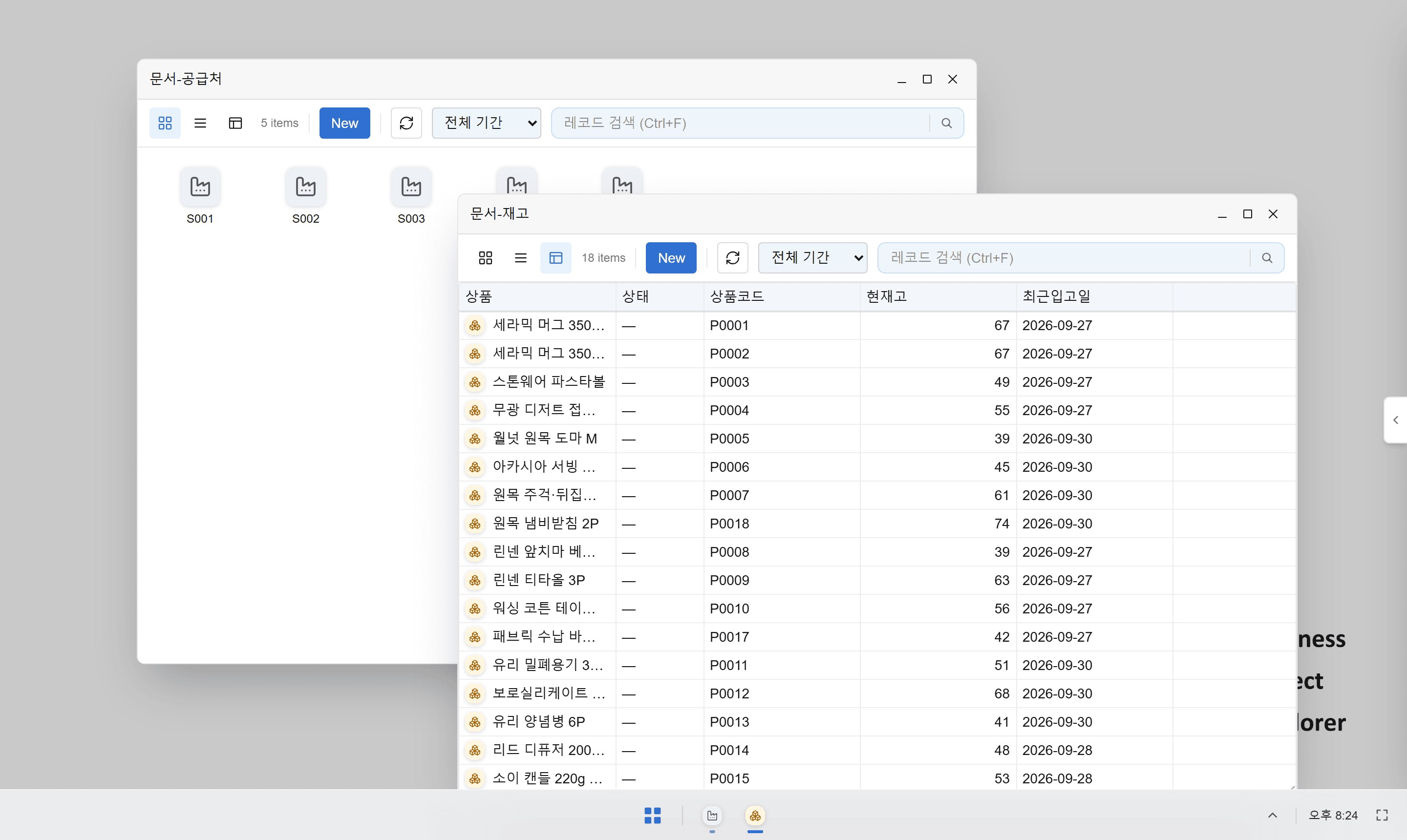This screenshot has width=1407, height=840.
Task: Switch 문서-공급처 window to grid view
Action: 165,123
